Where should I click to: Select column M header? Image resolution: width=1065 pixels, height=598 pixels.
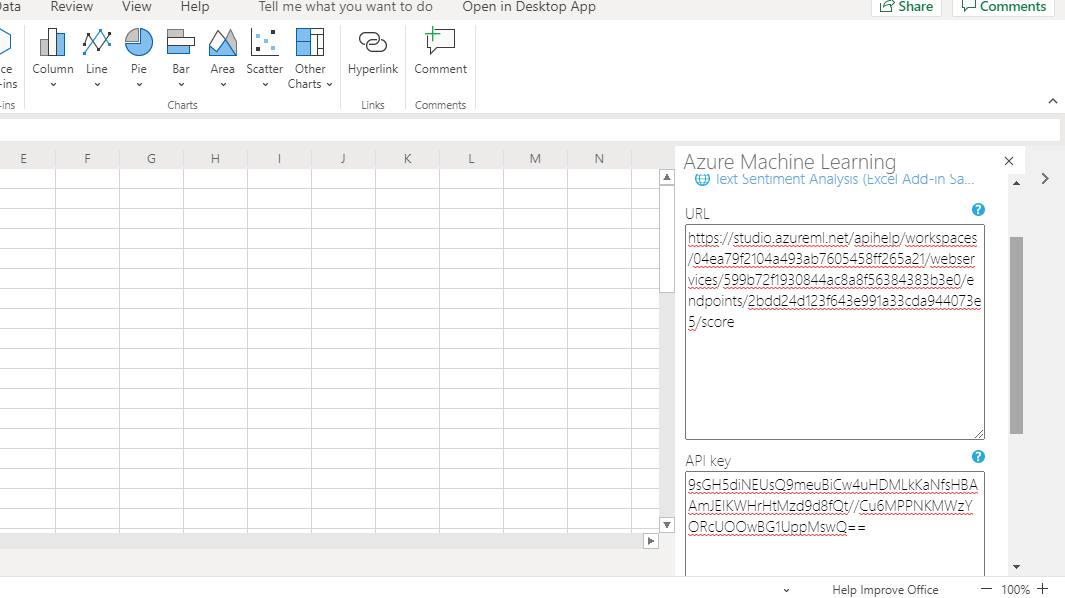[x=535, y=158]
